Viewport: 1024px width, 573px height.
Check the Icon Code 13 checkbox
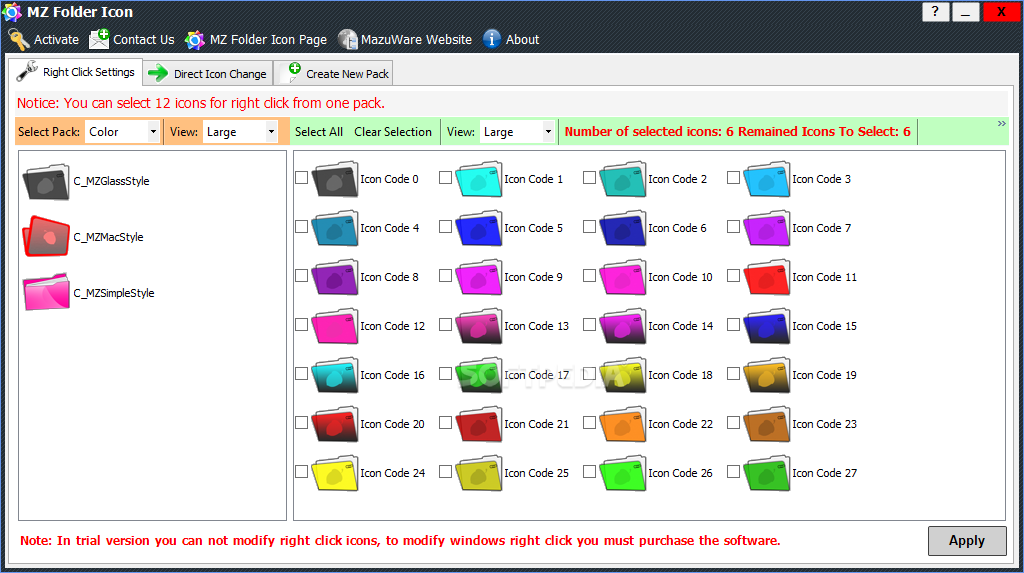(445, 325)
